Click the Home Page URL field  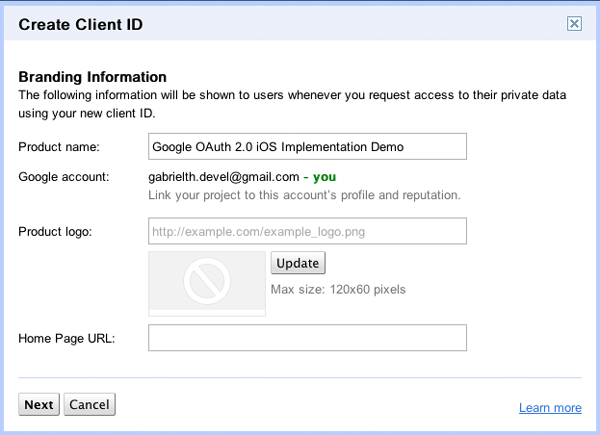pyautogui.click(x=307, y=338)
